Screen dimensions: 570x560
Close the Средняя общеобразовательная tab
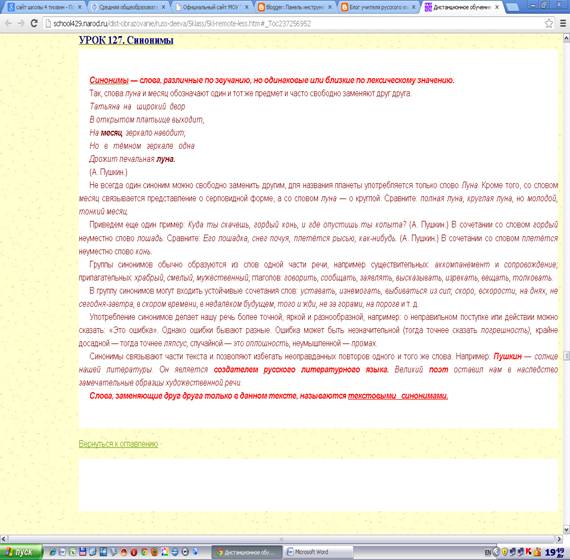163,7
